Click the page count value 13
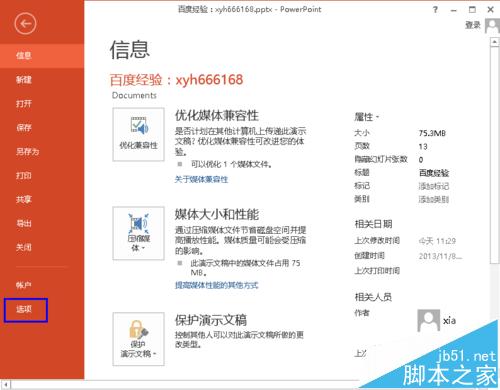The width and height of the screenshot is (500, 390). [x=423, y=146]
